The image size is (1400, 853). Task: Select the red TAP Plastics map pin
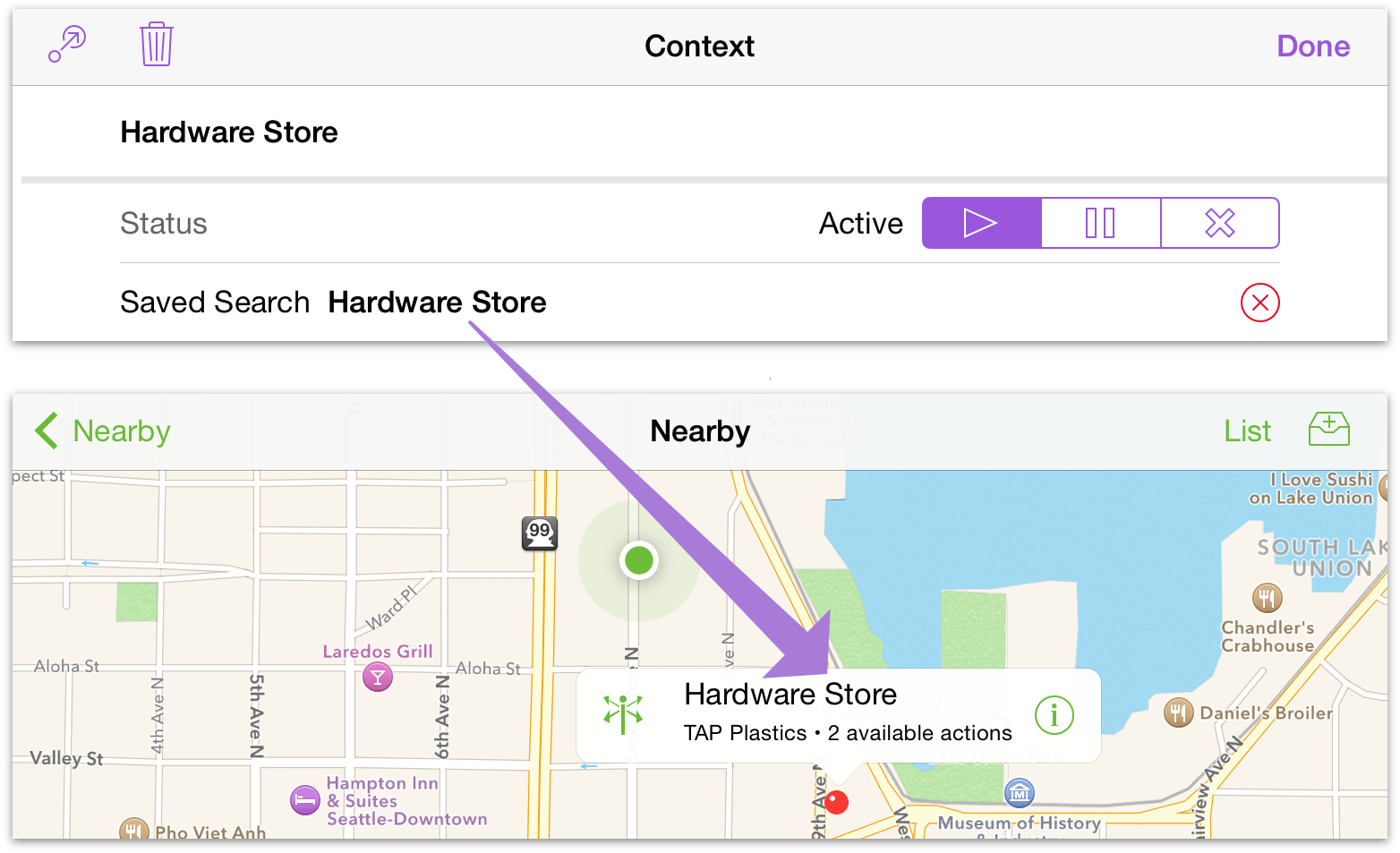pos(836,802)
